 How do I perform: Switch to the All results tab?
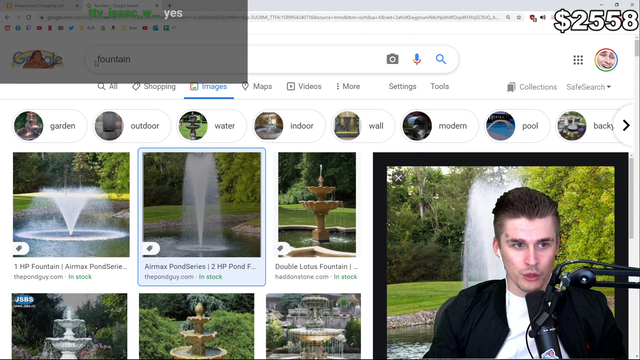[108, 87]
